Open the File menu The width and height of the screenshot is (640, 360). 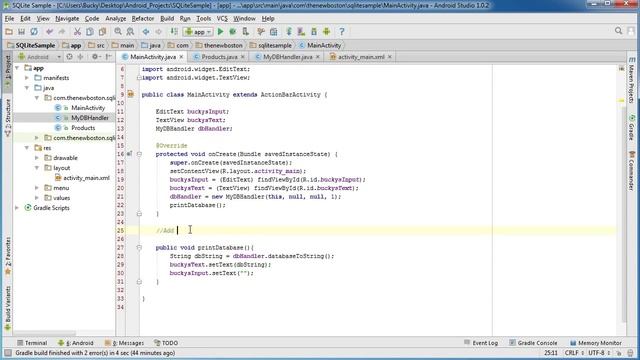[x=9, y=19]
